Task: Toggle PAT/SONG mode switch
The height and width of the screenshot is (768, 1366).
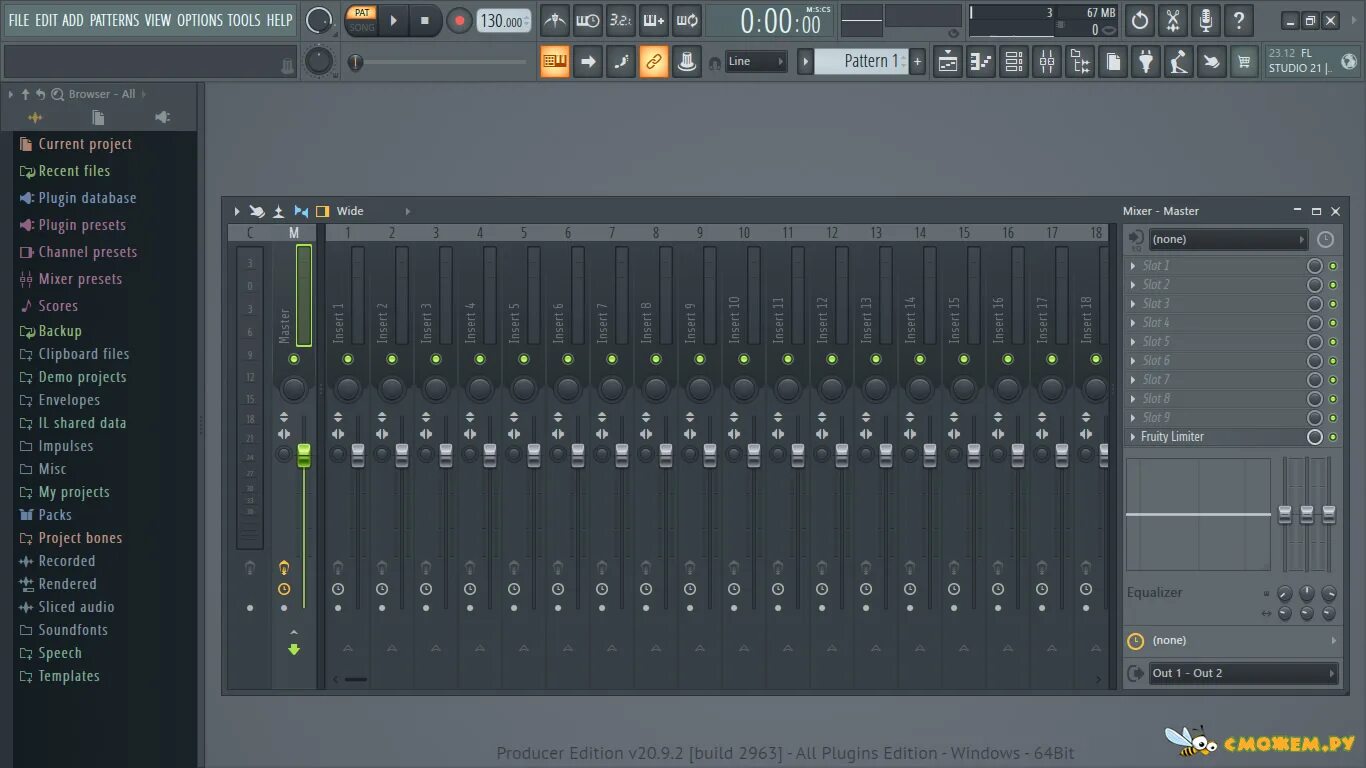Action: pyautogui.click(x=362, y=20)
